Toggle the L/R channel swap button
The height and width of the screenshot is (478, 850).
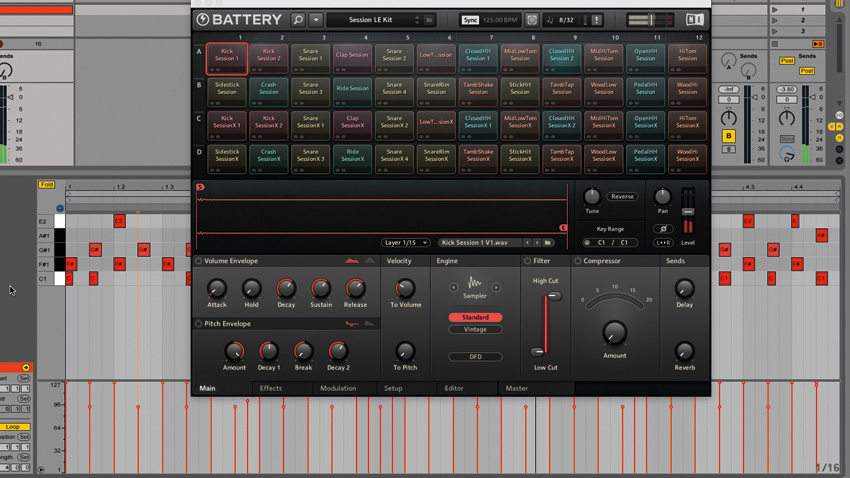[663, 242]
